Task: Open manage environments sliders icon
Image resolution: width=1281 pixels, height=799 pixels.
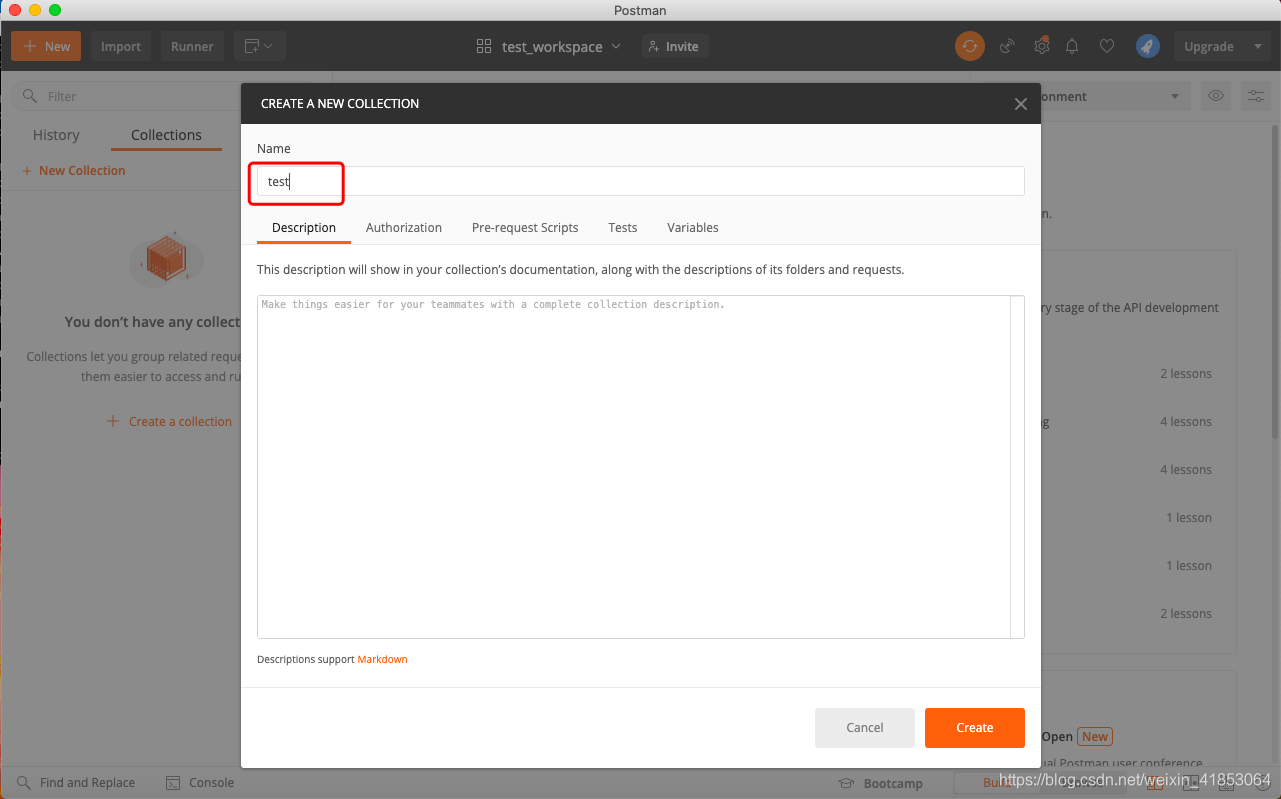Action: point(1255,97)
